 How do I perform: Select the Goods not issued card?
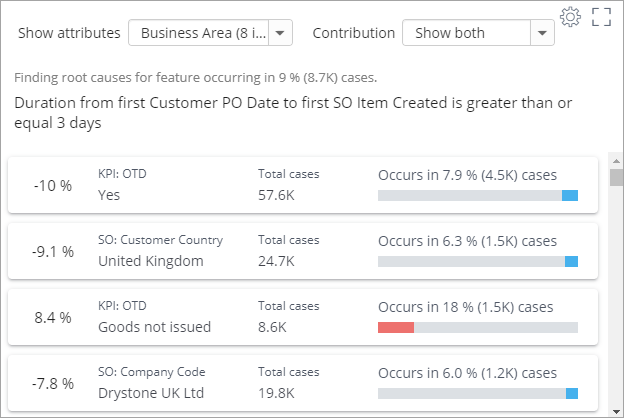coord(303,317)
